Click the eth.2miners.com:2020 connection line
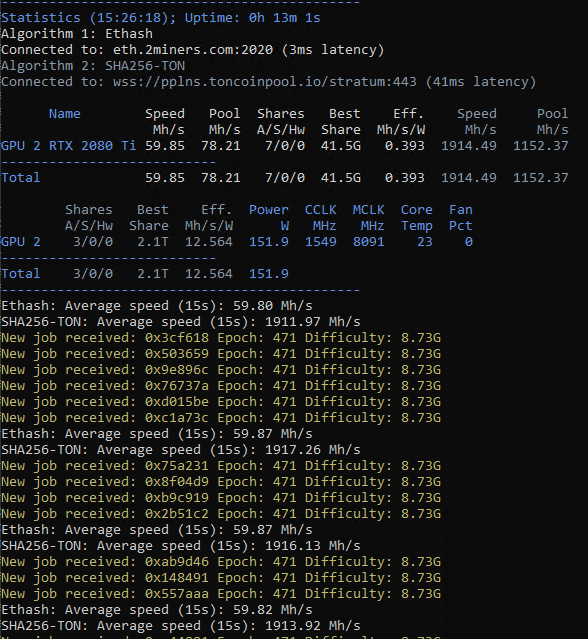Image resolution: width=588 pixels, height=639 pixels. [193, 50]
